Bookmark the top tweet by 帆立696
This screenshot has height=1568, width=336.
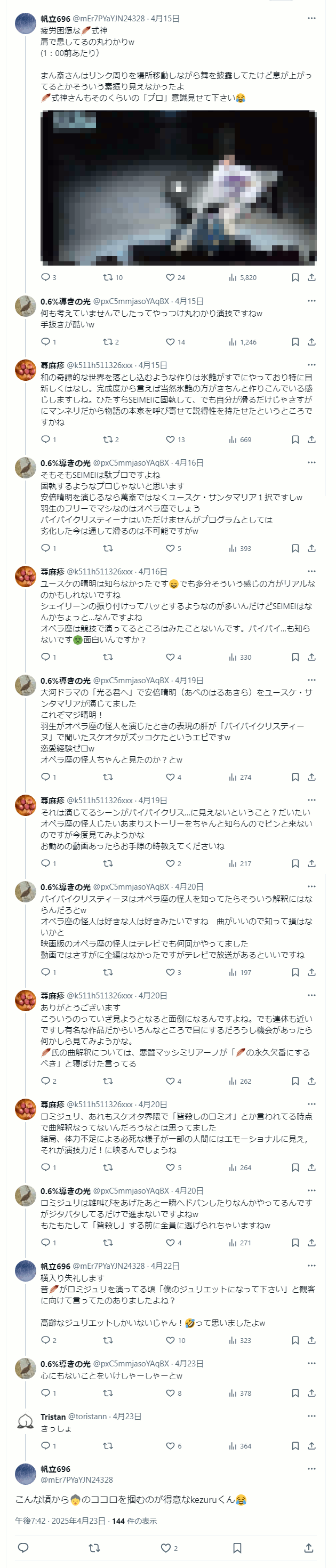(x=295, y=277)
